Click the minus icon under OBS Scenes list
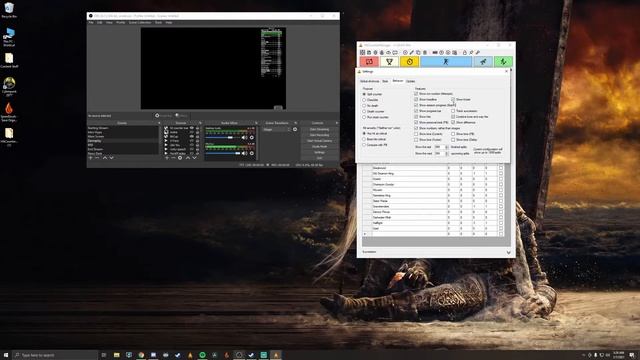The width and height of the screenshot is (640, 360). (97, 158)
